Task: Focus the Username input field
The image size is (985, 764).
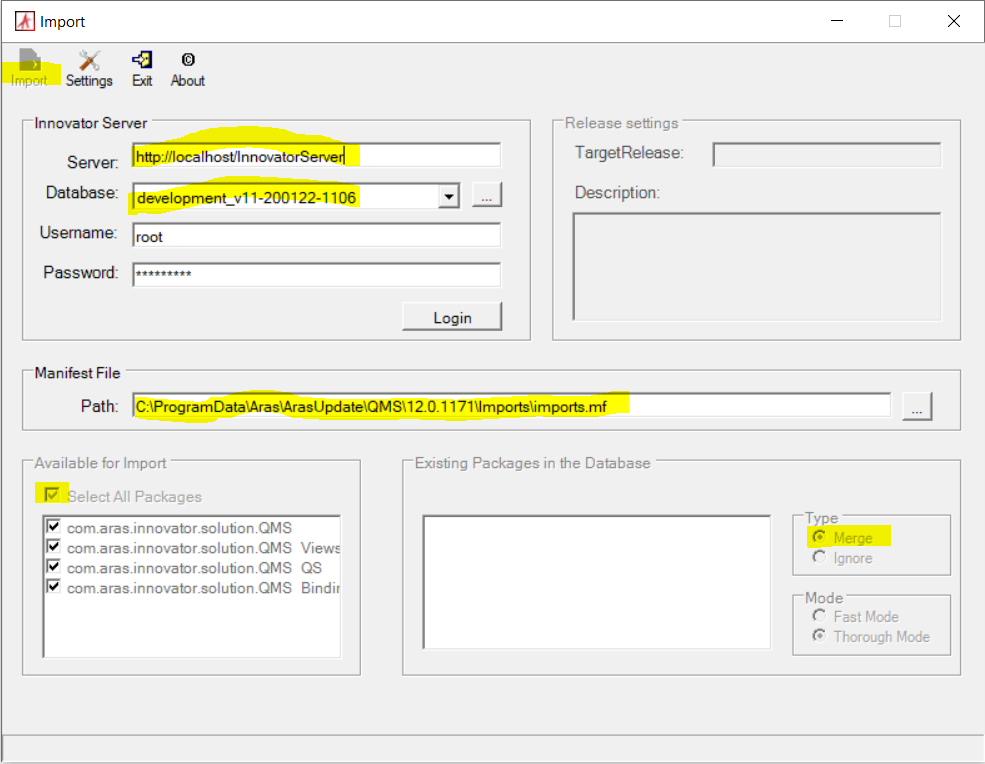Action: pyautogui.click(x=316, y=237)
